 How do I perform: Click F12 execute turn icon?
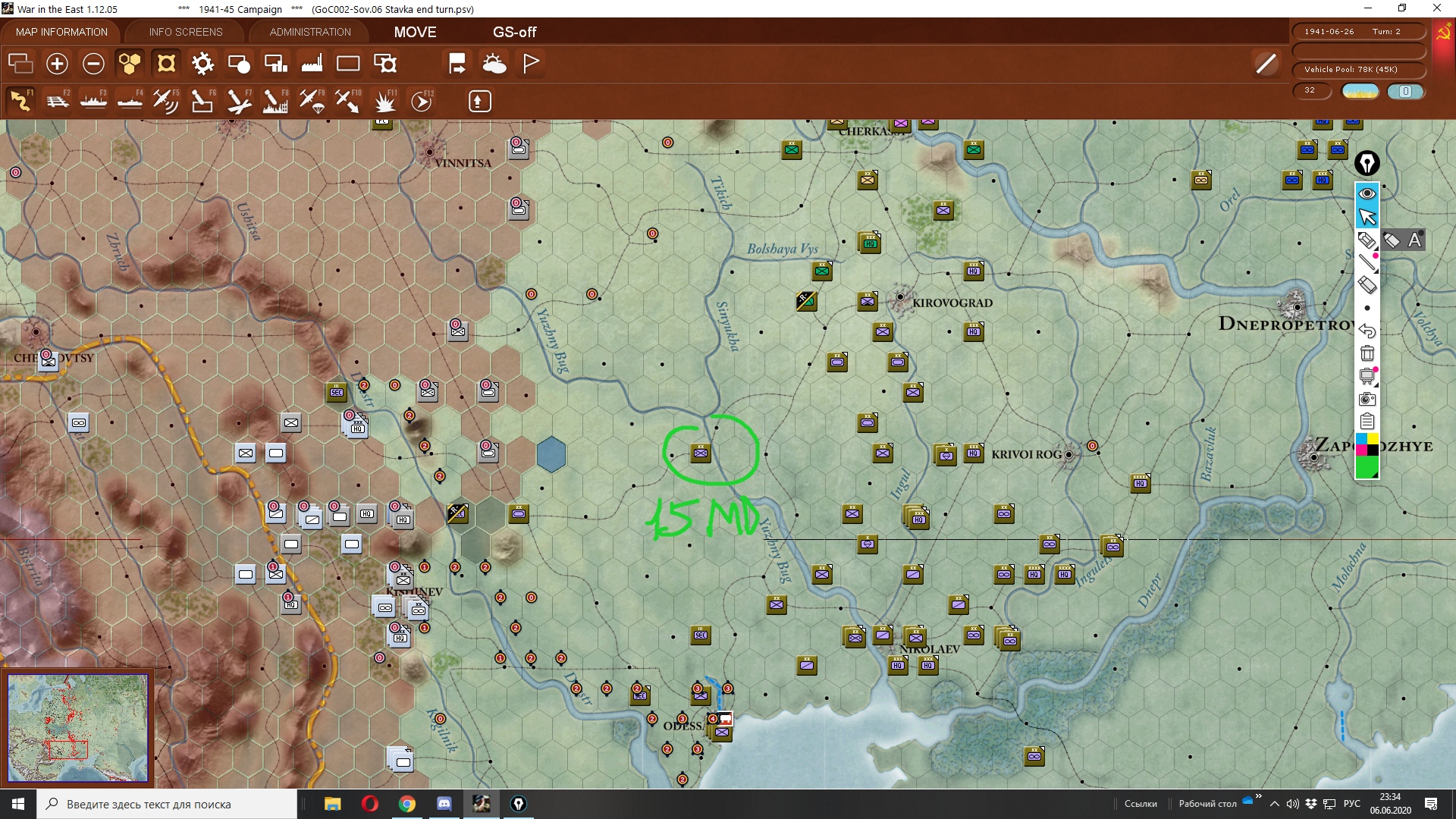point(422,101)
